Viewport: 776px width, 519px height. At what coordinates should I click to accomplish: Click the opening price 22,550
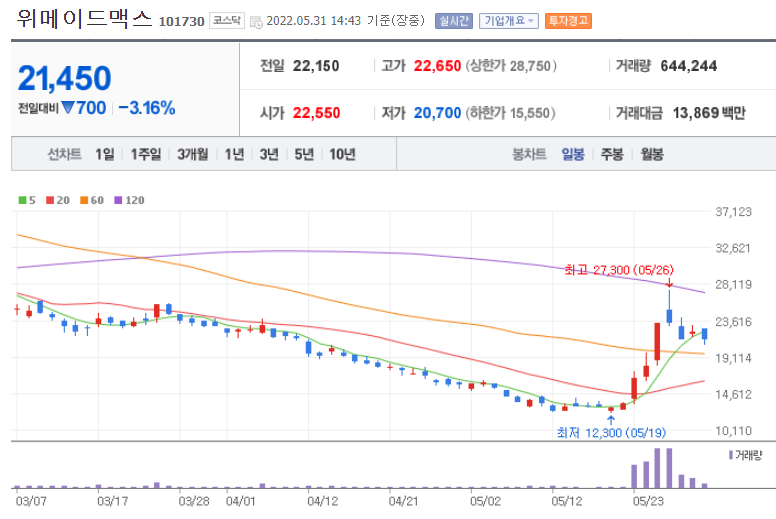pos(316,113)
